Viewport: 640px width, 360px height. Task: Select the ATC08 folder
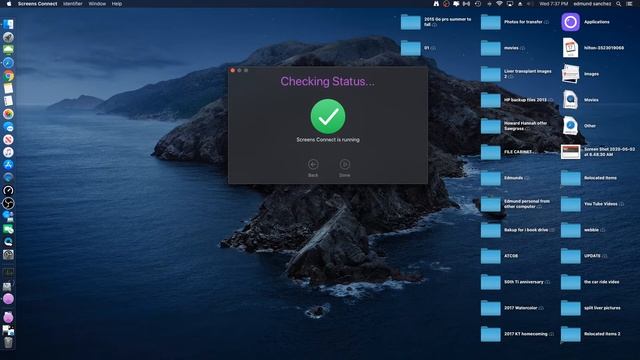tap(491, 256)
